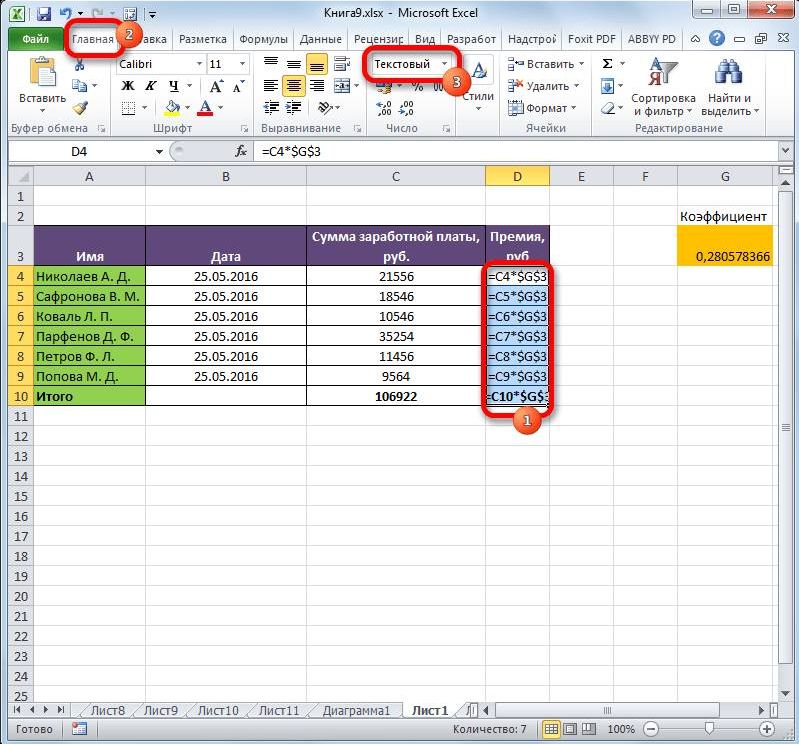Apply red font color A
Screen dimensions: 799x744
pyautogui.click(x=205, y=108)
